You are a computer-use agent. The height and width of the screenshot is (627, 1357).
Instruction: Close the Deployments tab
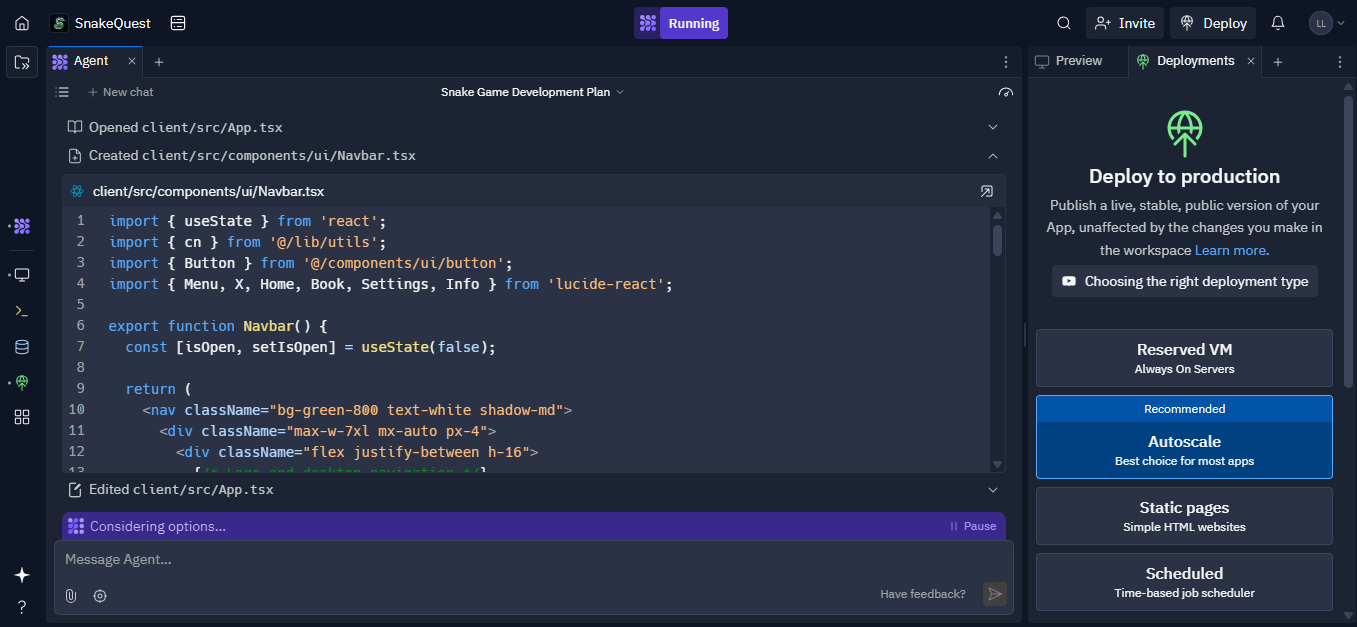(x=1252, y=61)
